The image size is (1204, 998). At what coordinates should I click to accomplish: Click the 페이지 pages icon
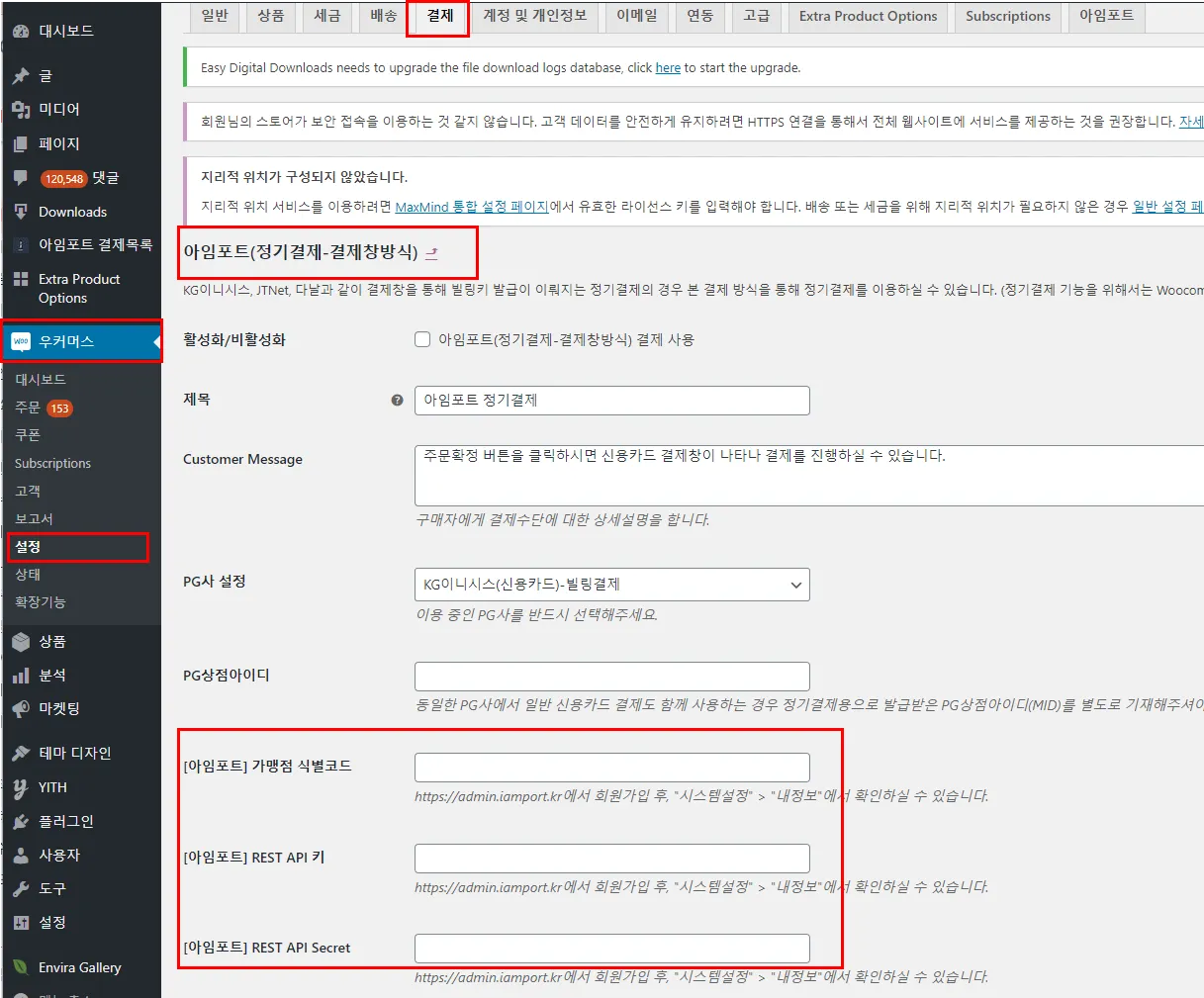[x=21, y=144]
